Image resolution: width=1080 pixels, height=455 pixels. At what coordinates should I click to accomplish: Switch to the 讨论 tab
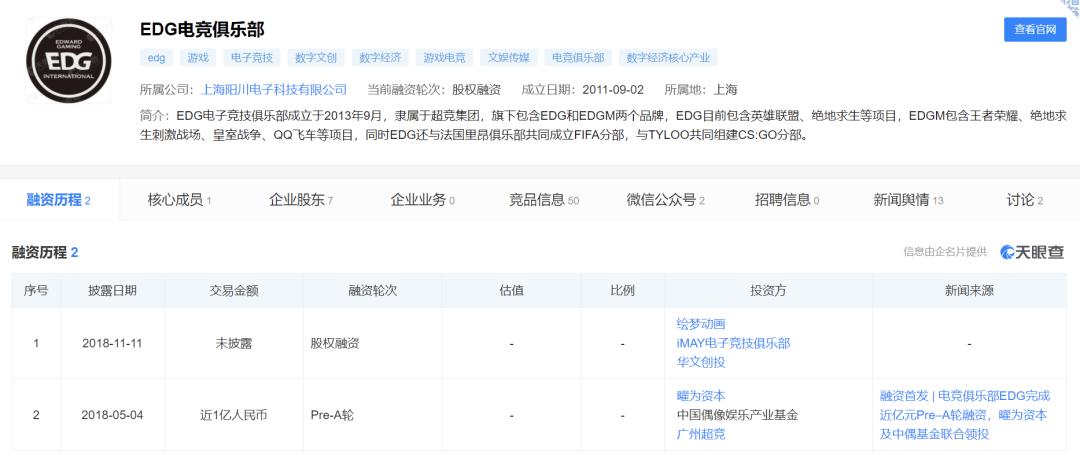(x=1024, y=200)
